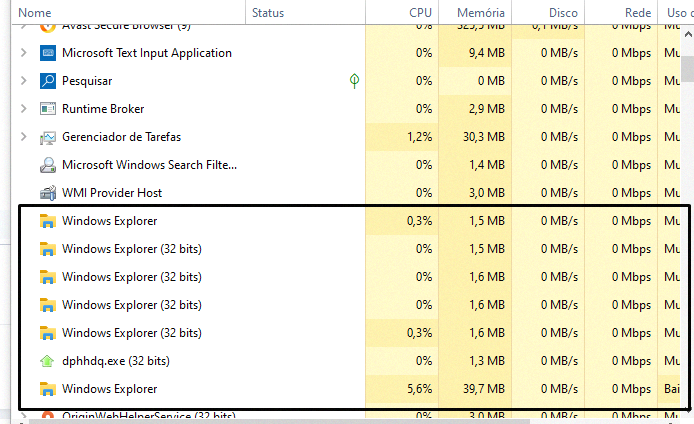The image size is (694, 424).
Task: Click the 39,7 MB memory value
Action: pos(484,389)
